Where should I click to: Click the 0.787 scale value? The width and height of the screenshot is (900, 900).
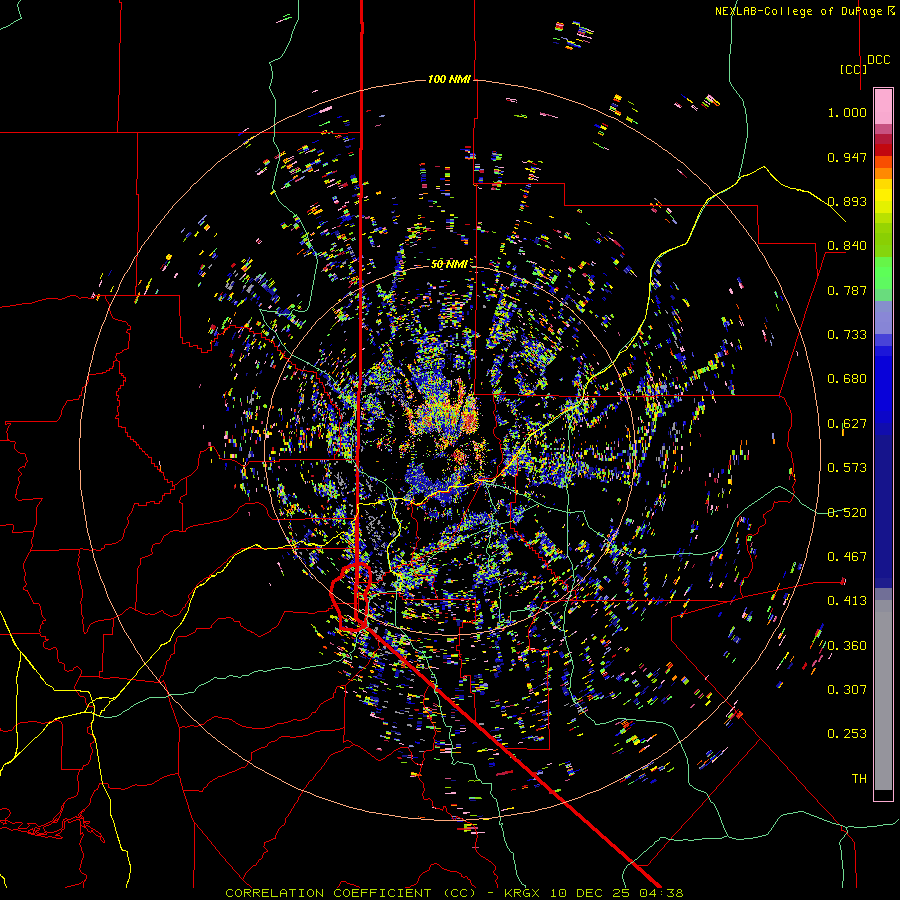[x=847, y=290]
